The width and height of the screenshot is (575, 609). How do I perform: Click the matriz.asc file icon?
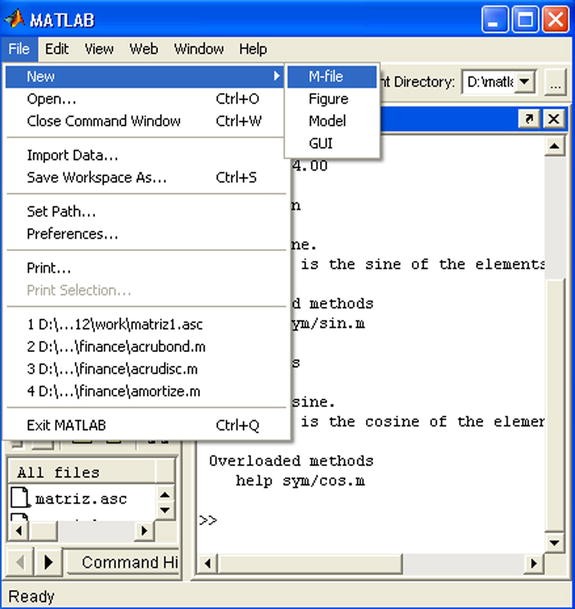(x=20, y=498)
